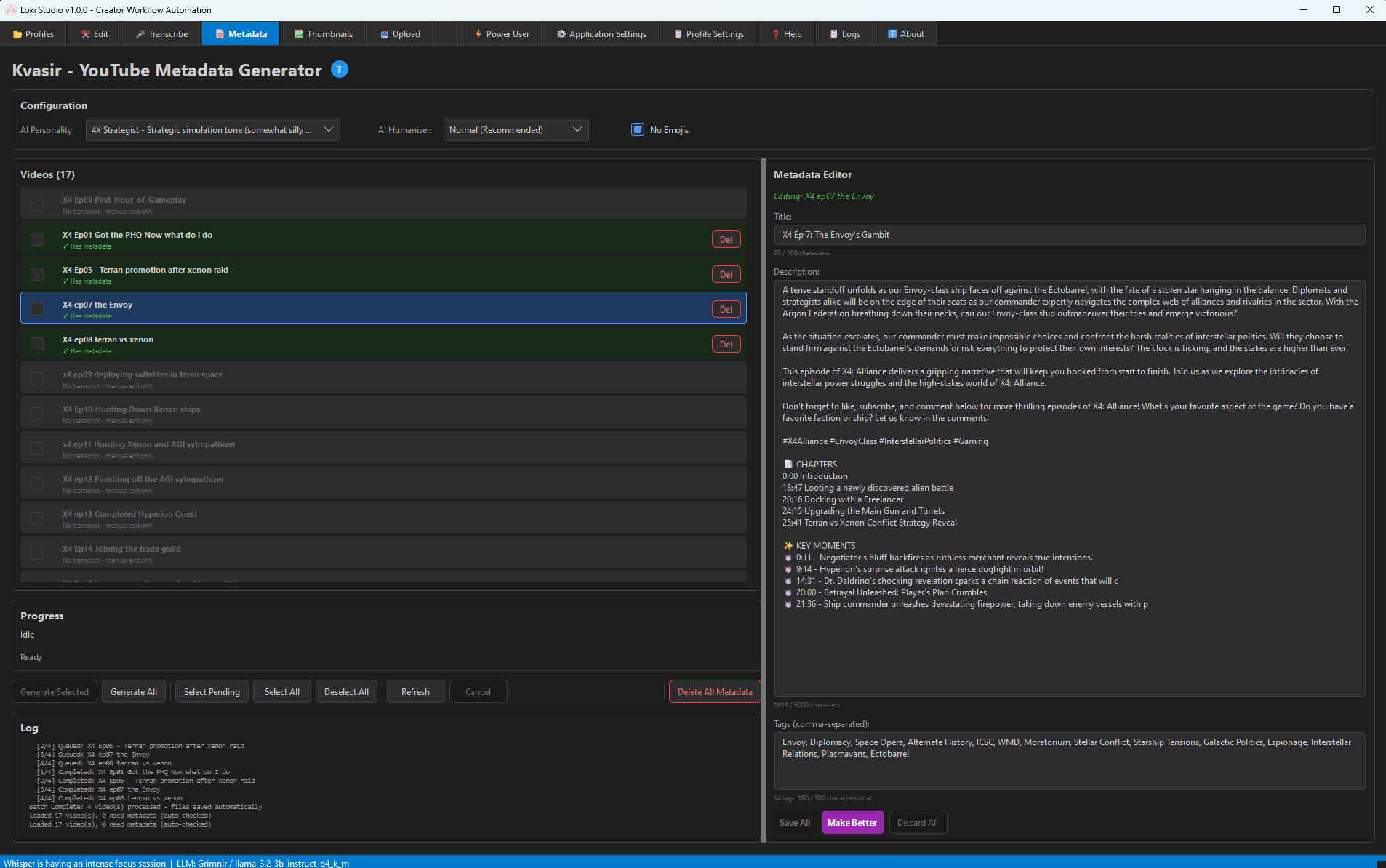This screenshot has height=868, width=1386.
Task: Click into the Title input field
Action: tap(1069, 235)
